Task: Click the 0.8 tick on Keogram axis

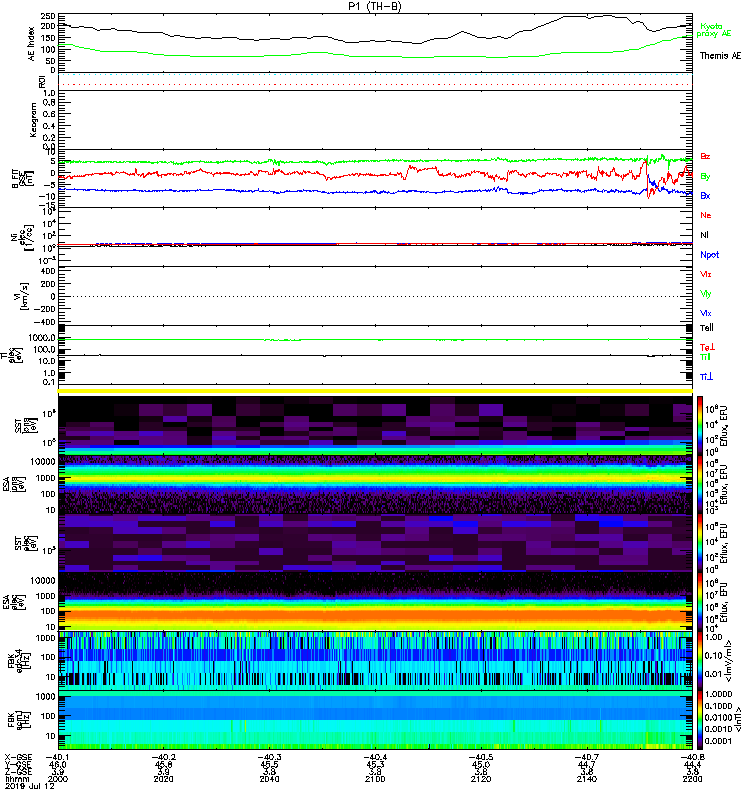Action: (49, 103)
